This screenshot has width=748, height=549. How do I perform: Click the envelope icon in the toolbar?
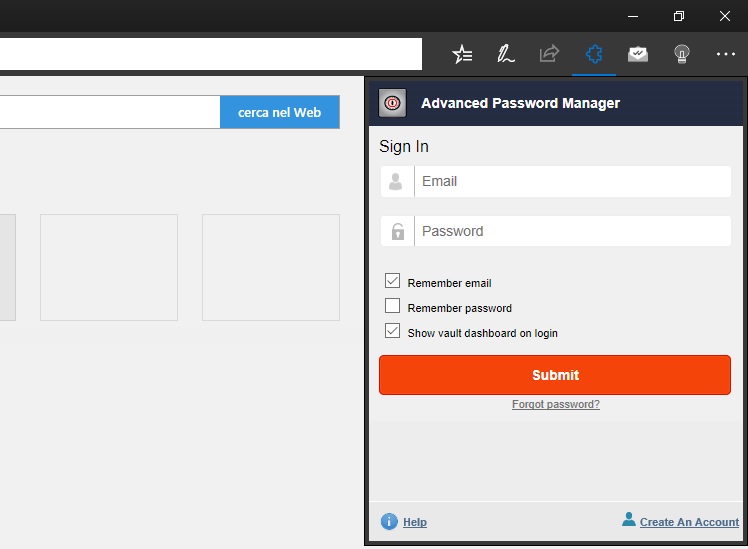point(638,54)
